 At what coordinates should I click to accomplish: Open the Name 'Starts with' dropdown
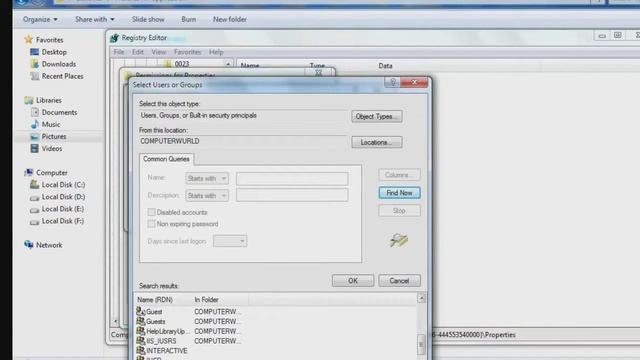(x=207, y=178)
